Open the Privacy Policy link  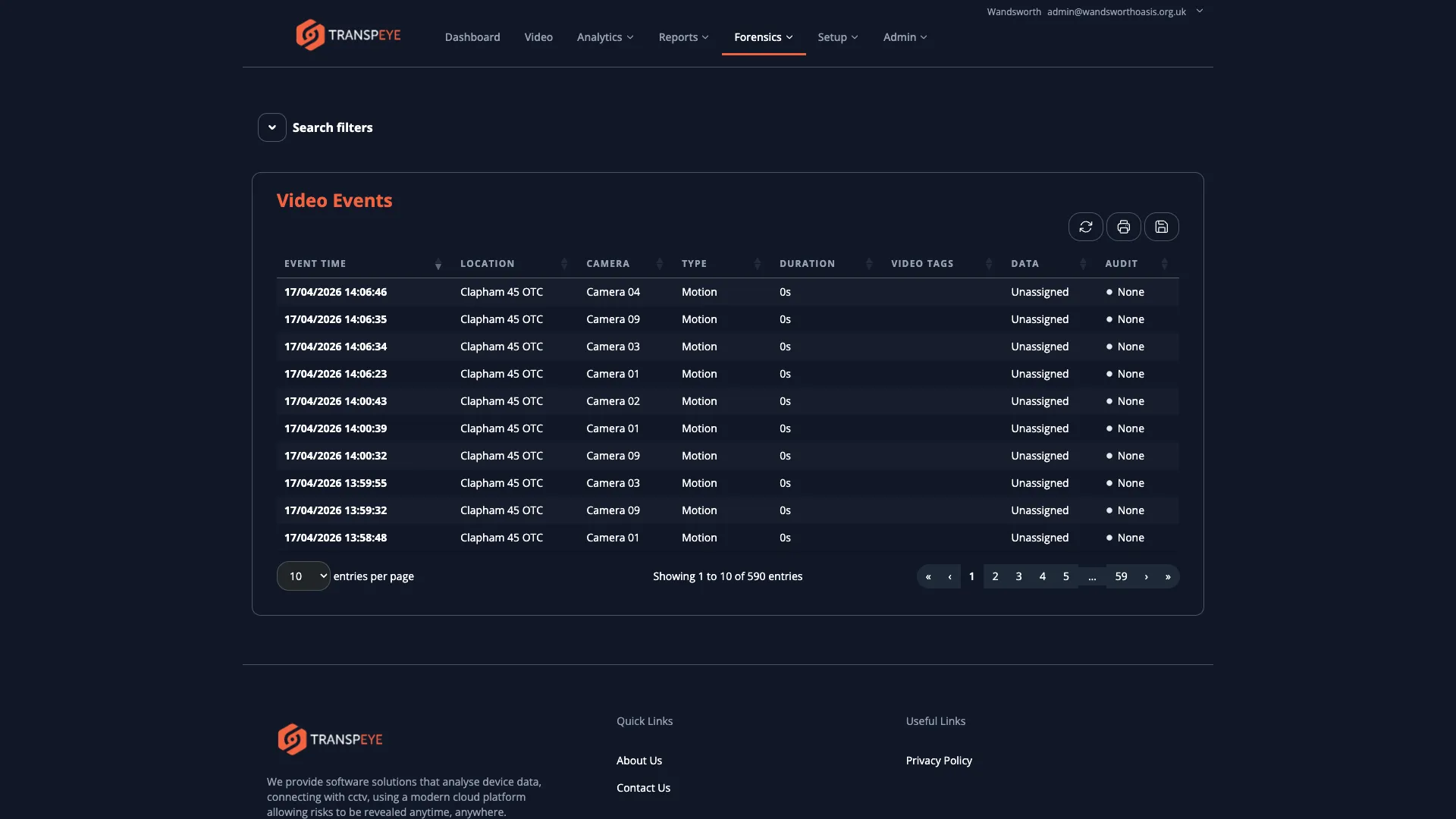(x=939, y=760)
